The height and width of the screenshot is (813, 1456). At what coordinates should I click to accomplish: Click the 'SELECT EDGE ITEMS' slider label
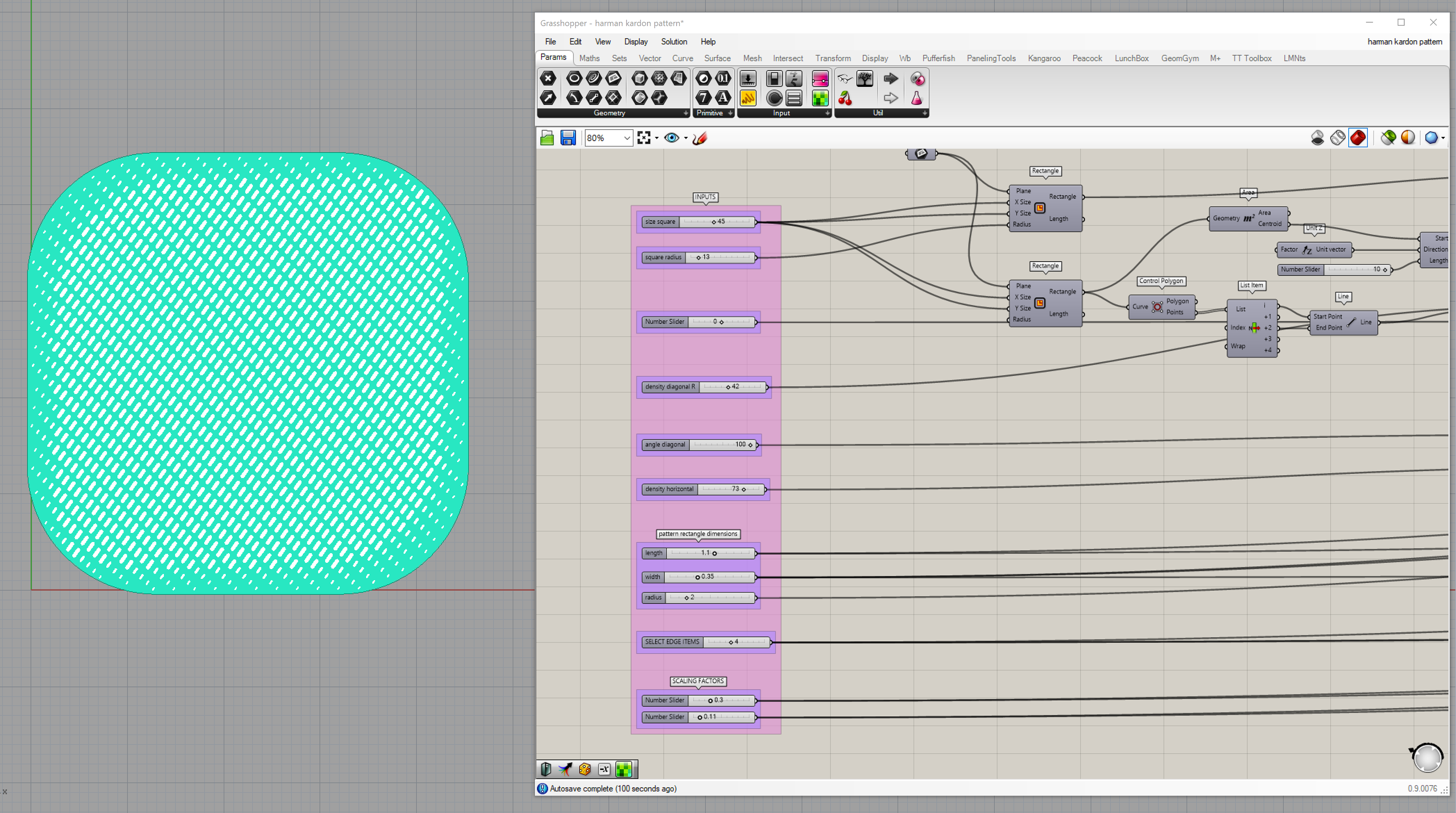tap(672, 642)
